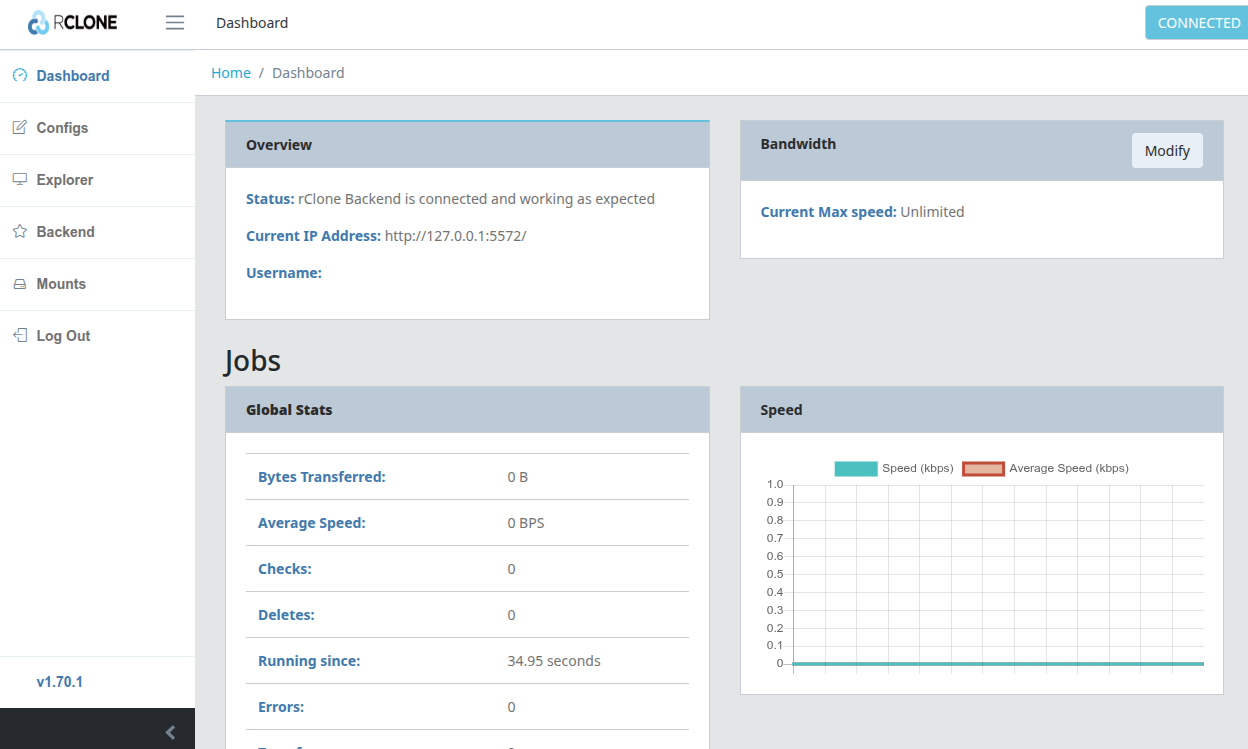This screenshot has width=1248, height=749.
Task: Open Configs from the sidebar icon
Action: click(19, 127)
